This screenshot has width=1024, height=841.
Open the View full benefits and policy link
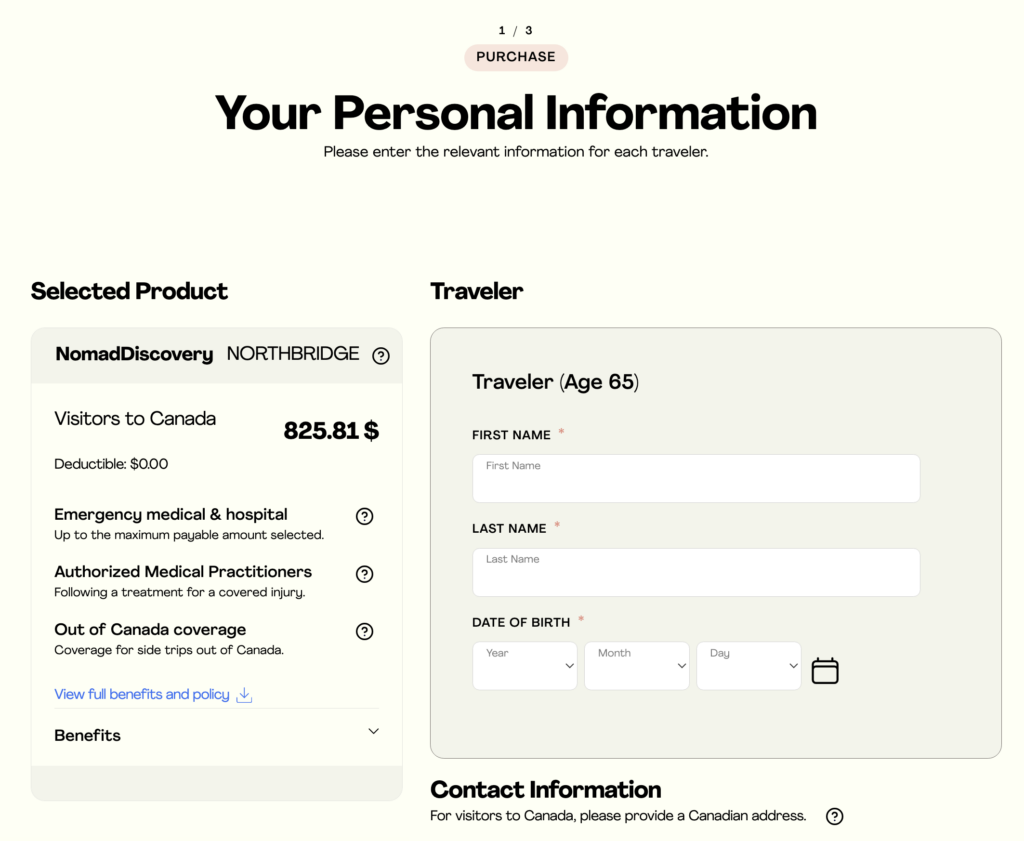pos(142,694)
